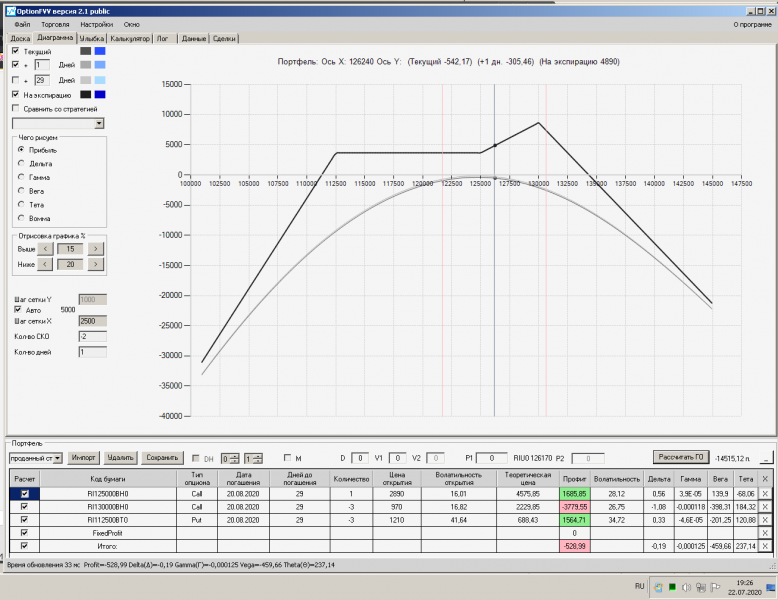Toggle the Авто grid step checkbox
Image resolution: width=778 pixels, height=600 pixels.
coord(18,309)
